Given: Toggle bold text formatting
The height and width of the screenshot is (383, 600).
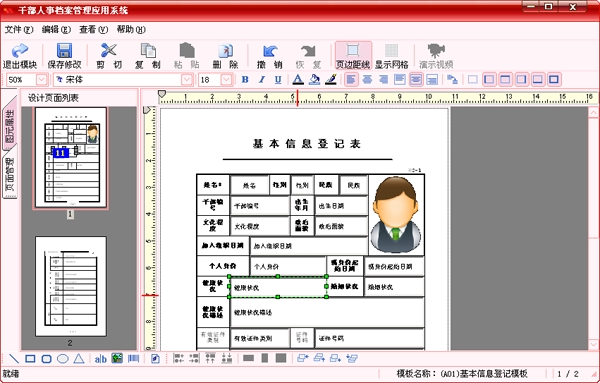Looking at the screenshot, I should [x=245, y=80].
